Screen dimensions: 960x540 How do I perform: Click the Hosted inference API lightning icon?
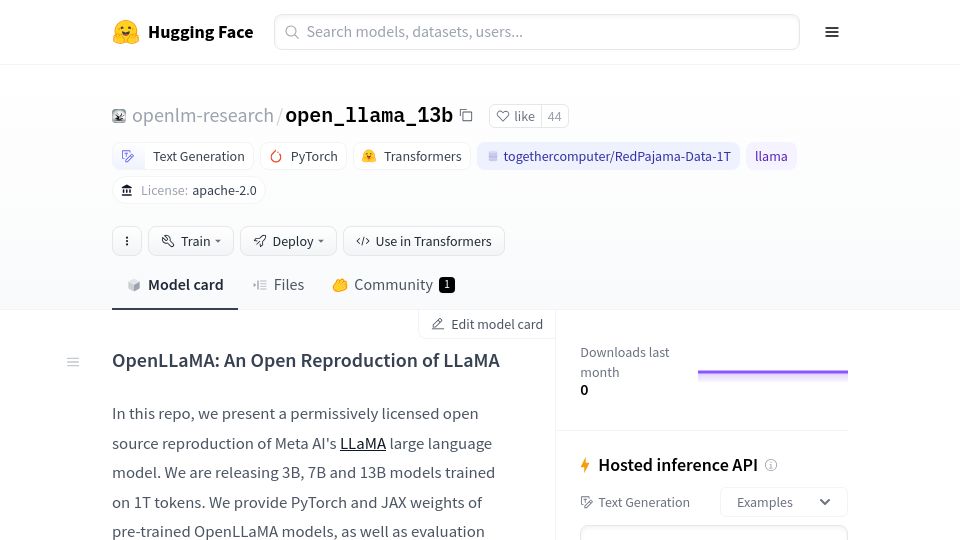coord(585,465)
